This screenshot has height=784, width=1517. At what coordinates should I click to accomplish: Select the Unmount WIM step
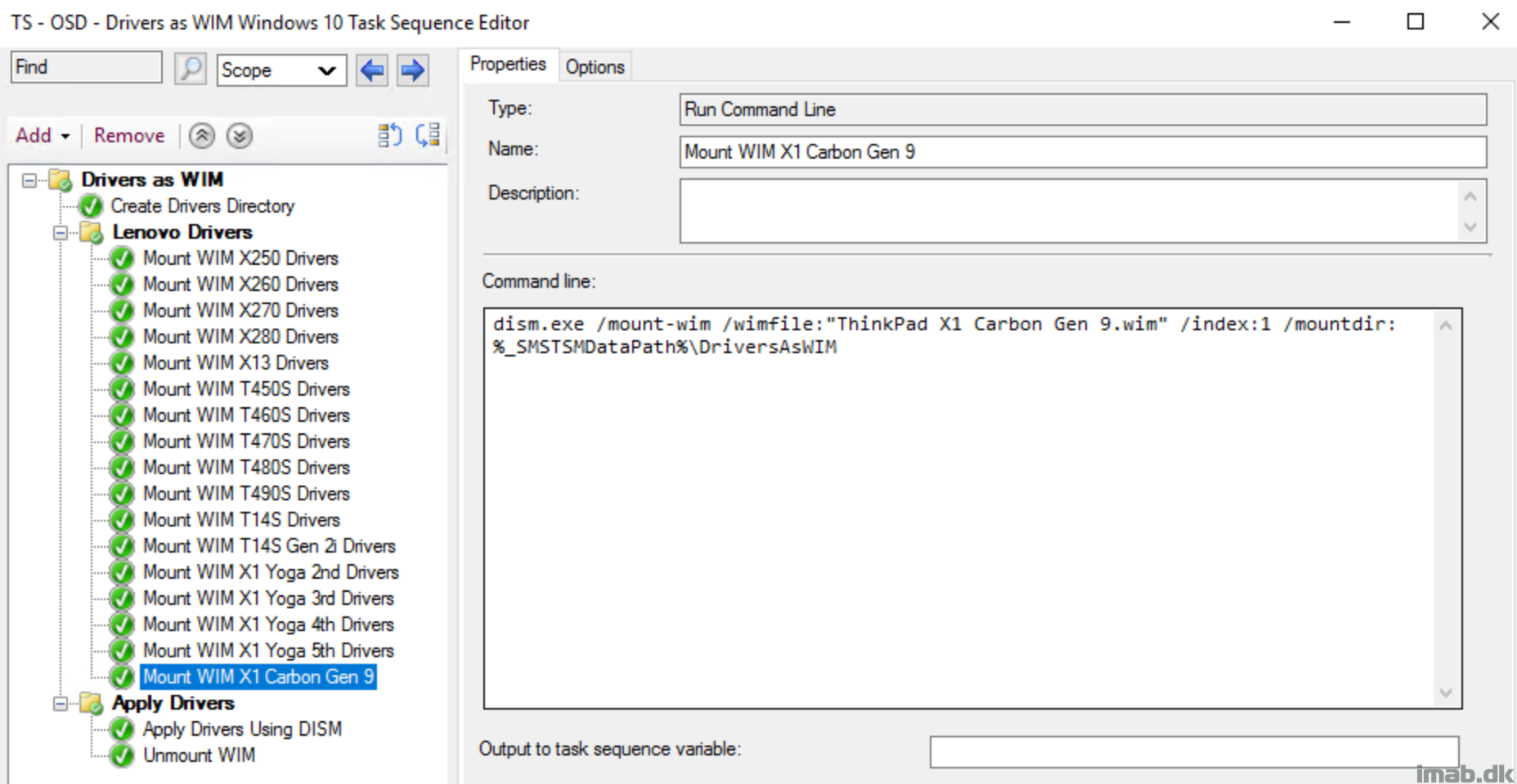[199, 755]
